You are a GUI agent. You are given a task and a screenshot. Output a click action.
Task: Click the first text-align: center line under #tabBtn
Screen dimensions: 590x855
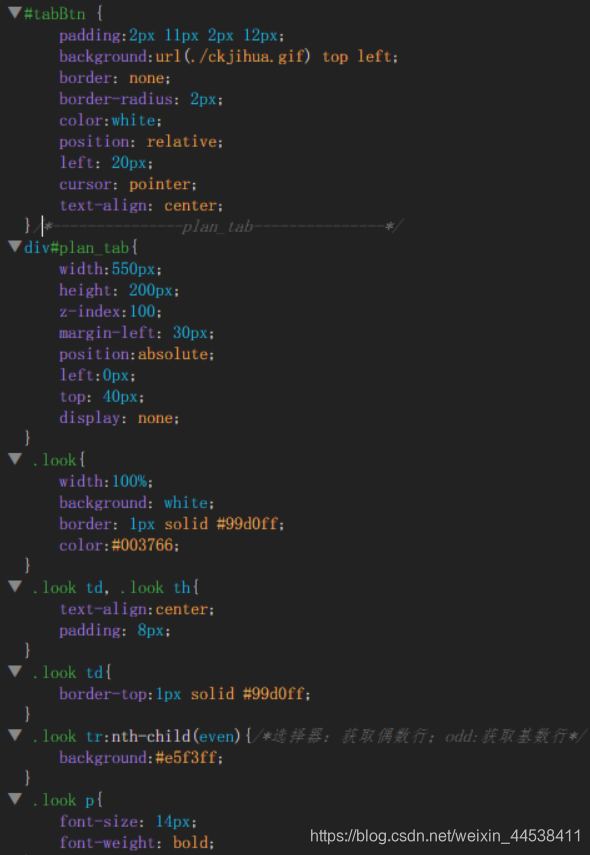click(141, 205)
